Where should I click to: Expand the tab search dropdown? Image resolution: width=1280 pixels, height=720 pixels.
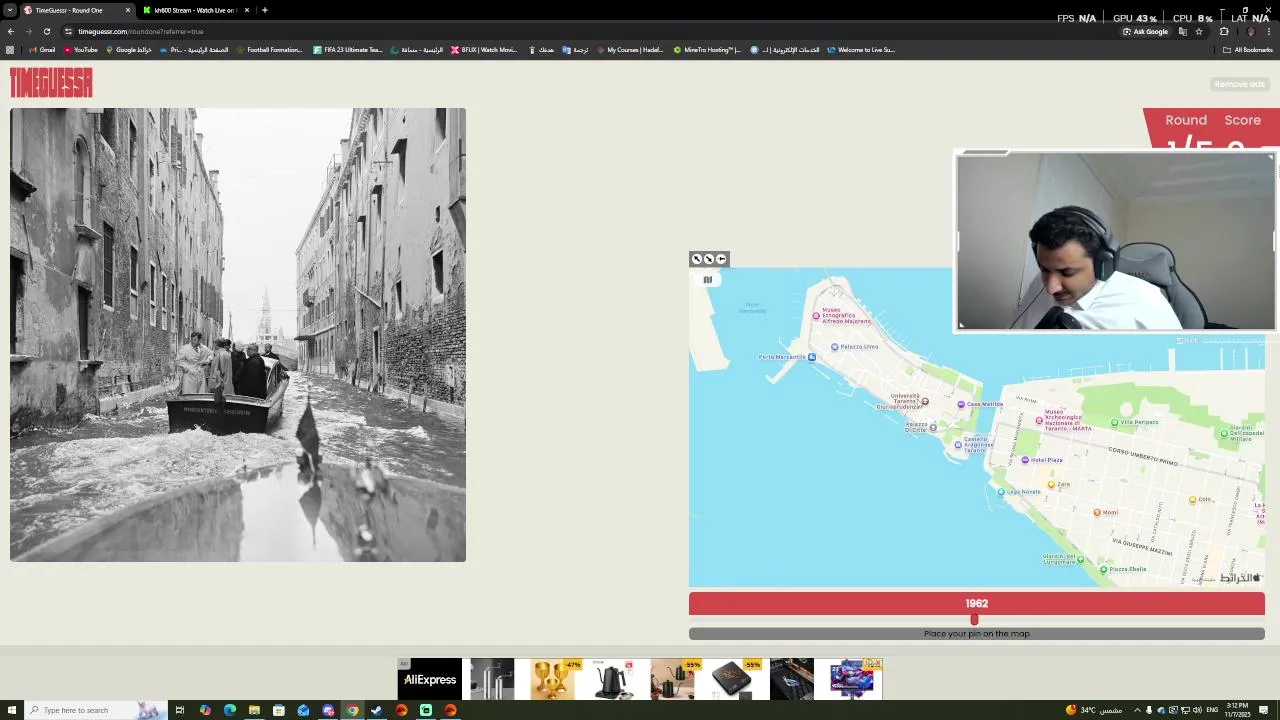tap(9, 10)
